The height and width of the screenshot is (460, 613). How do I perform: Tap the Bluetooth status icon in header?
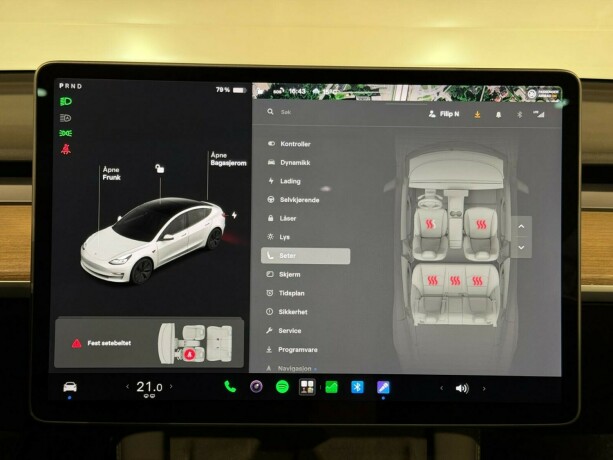520,115
